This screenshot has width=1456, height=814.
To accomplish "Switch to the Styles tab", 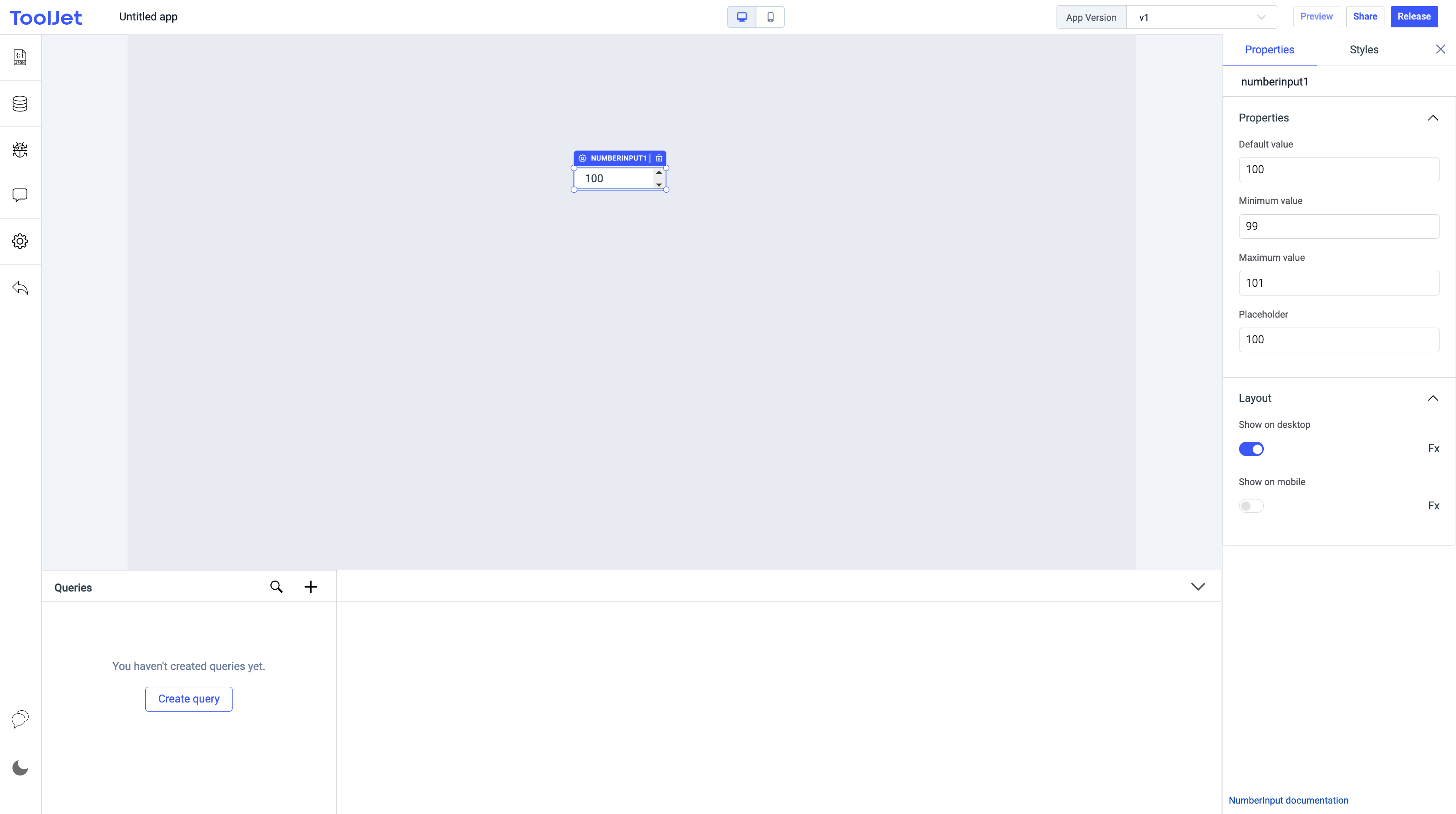I will [x=1364, y=50].
